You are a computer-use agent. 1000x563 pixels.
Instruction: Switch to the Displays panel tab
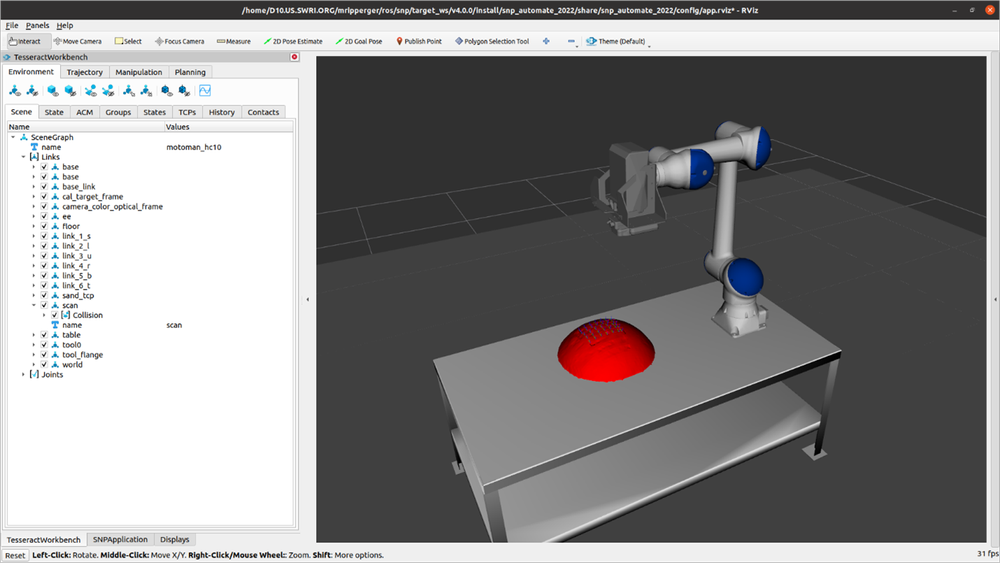pyautogui.click(x=174, y=539)
